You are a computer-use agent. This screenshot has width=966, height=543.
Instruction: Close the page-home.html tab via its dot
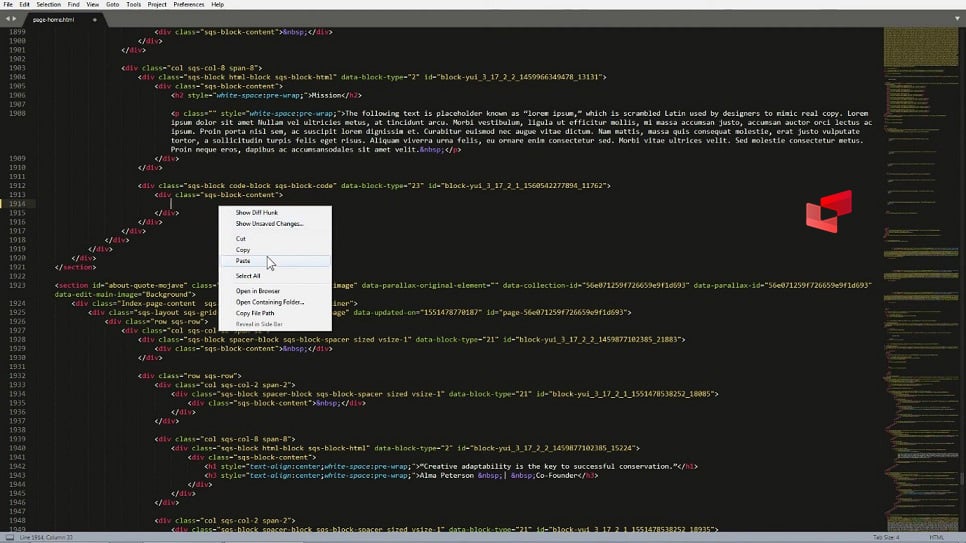coord(95,19)
